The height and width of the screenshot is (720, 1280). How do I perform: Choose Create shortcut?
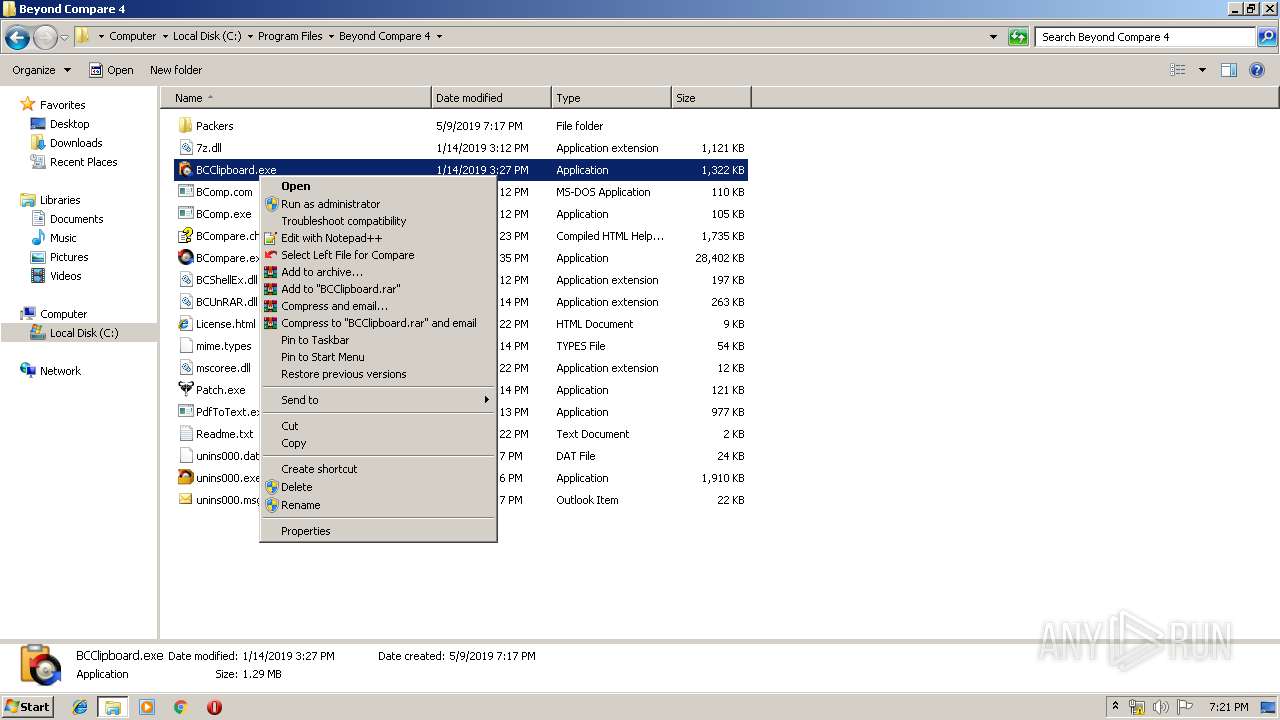[x=378, y=469]
